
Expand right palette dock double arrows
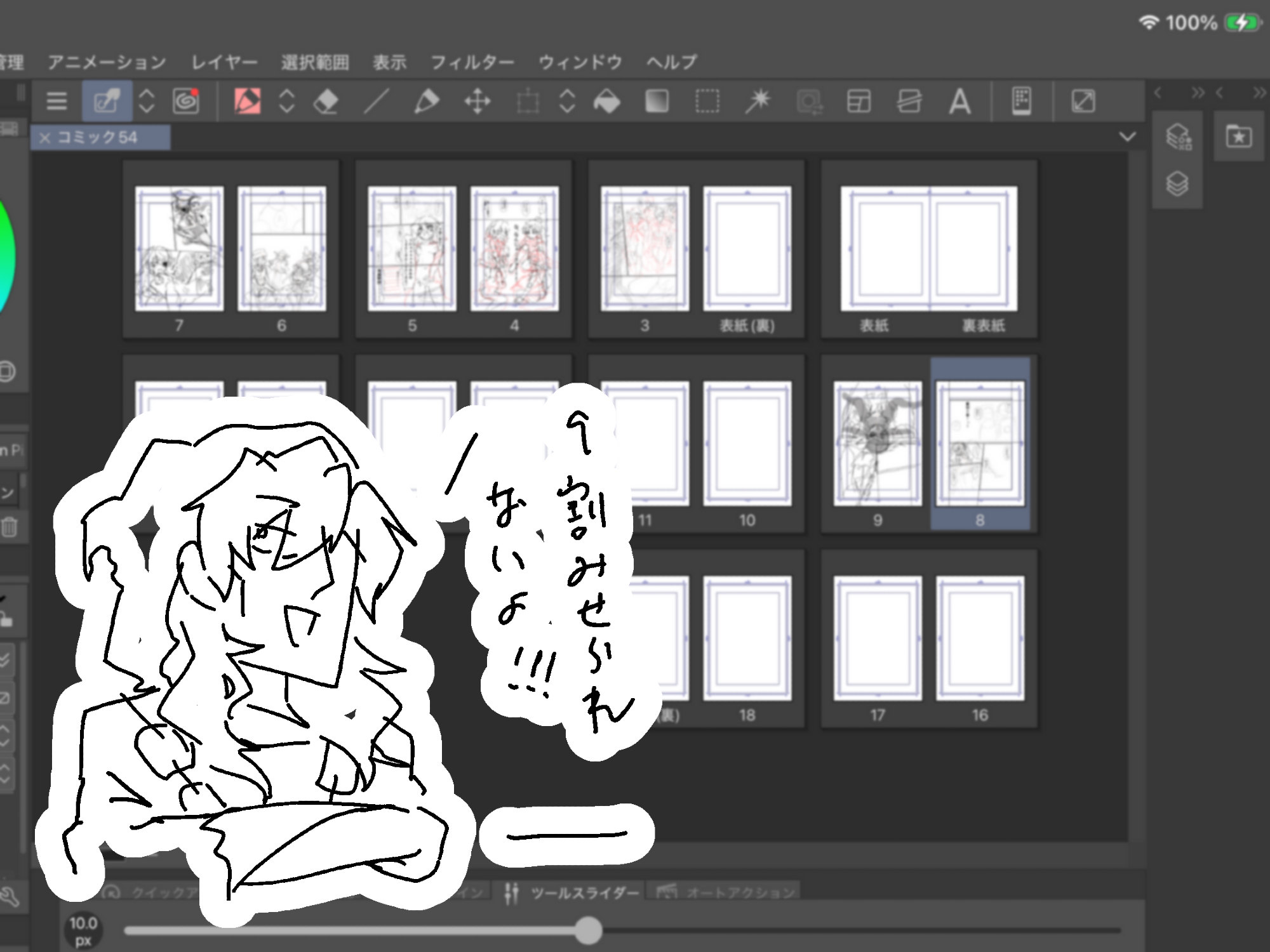click(1259, 93)
